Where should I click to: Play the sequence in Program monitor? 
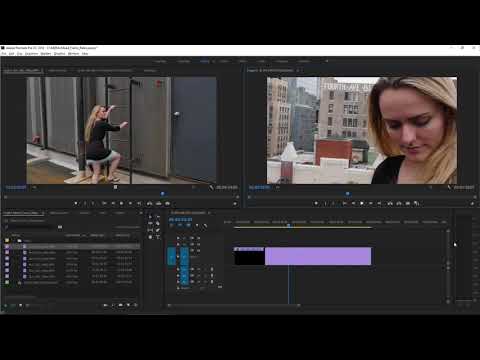362,203
